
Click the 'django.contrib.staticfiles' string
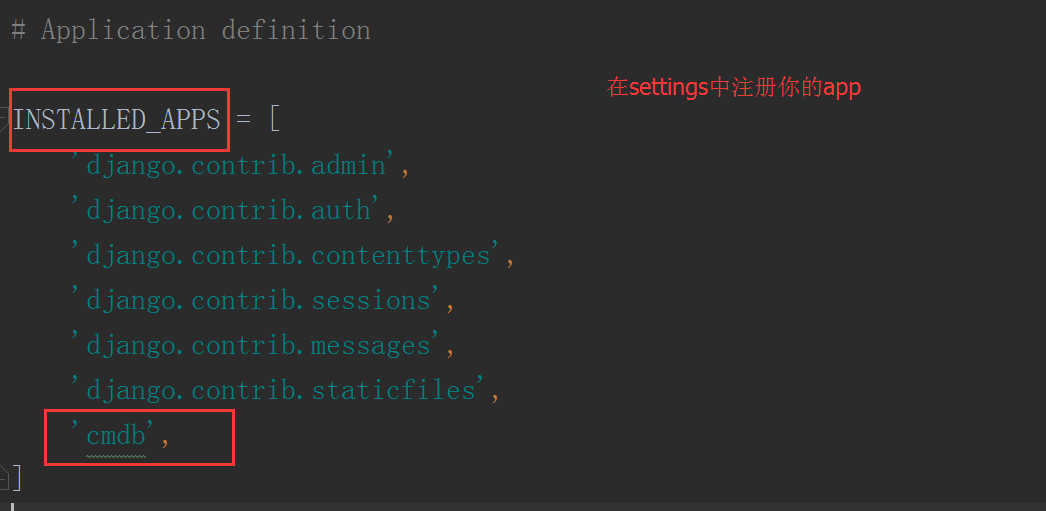click(279, 390)
